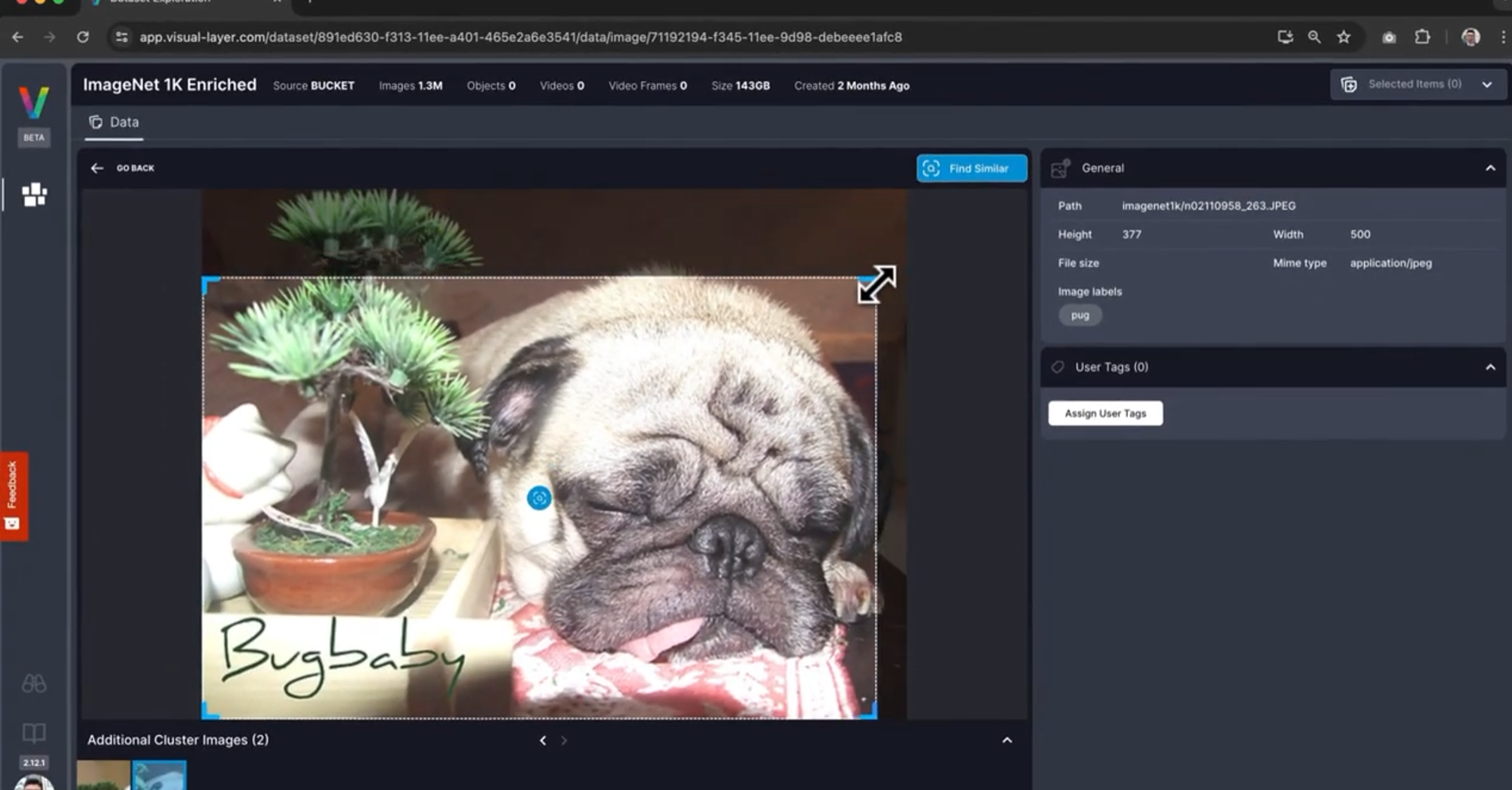Image resolution: width=1512 pixels, height=790 pixels.
Task: Click Assign User Tags button
Action: click(x=1105, y=413)
